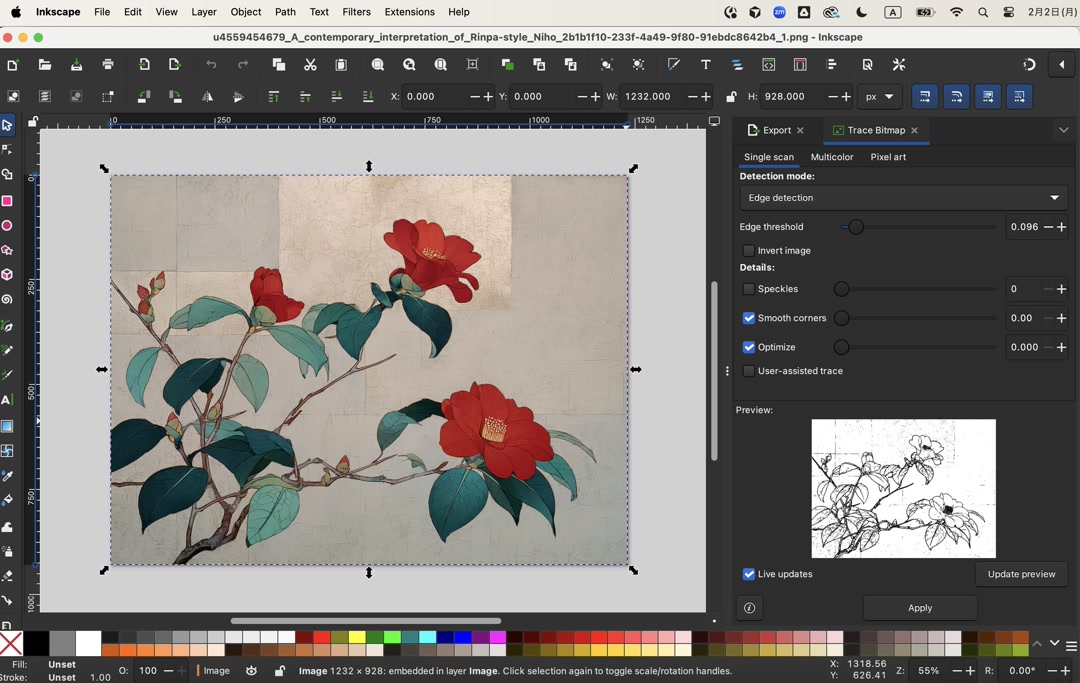1080x683 pixels.
Task: Select the Ellipse tool in the toolbox
Action: [x=7, y=226]
